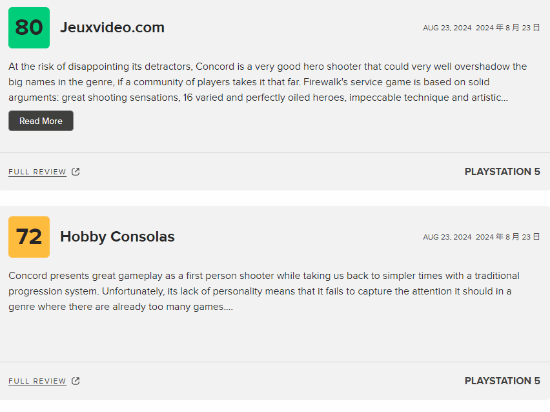
Task: Click the yellow 72 score badge
Action: coord(29,237)
